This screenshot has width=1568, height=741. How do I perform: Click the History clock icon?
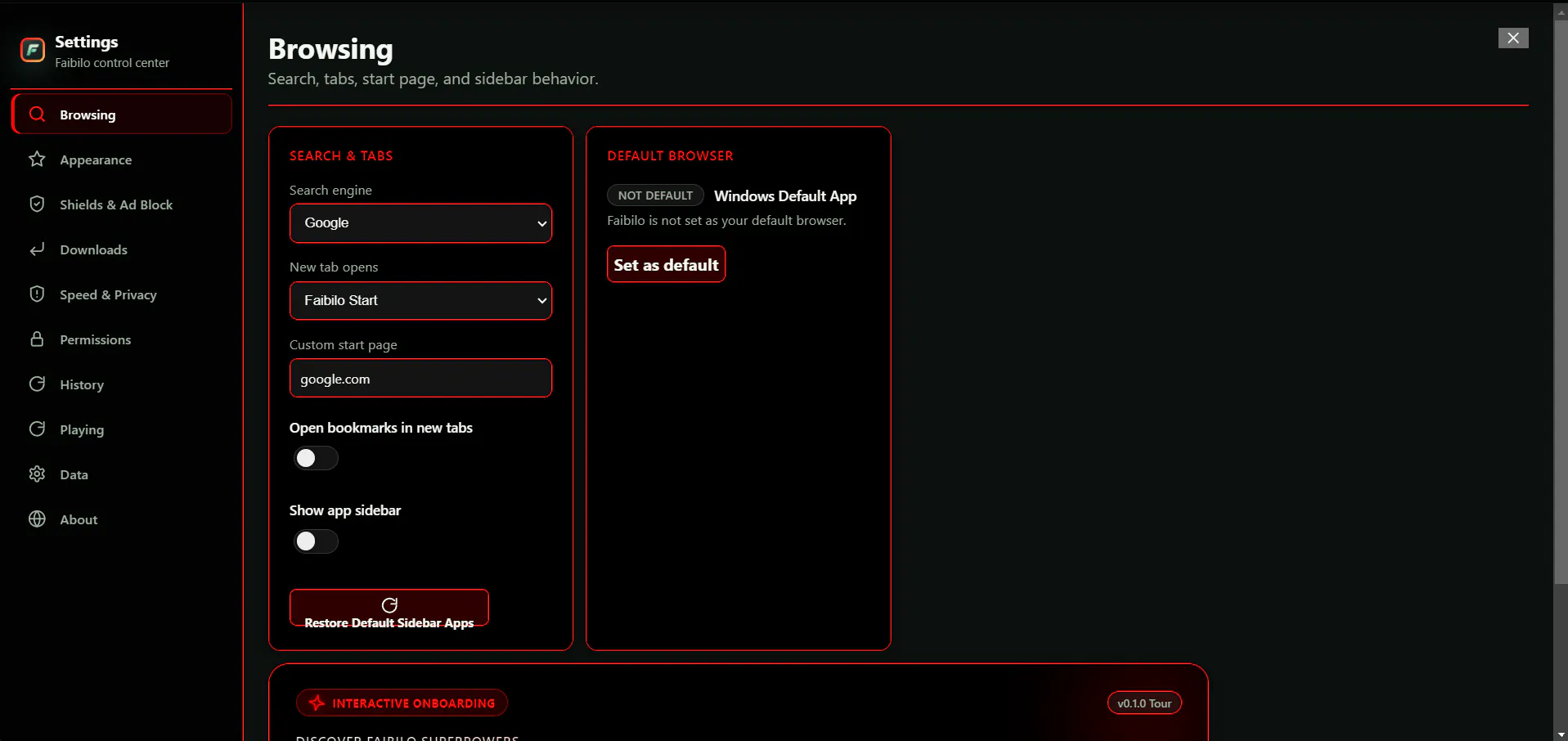pos(37,384)
